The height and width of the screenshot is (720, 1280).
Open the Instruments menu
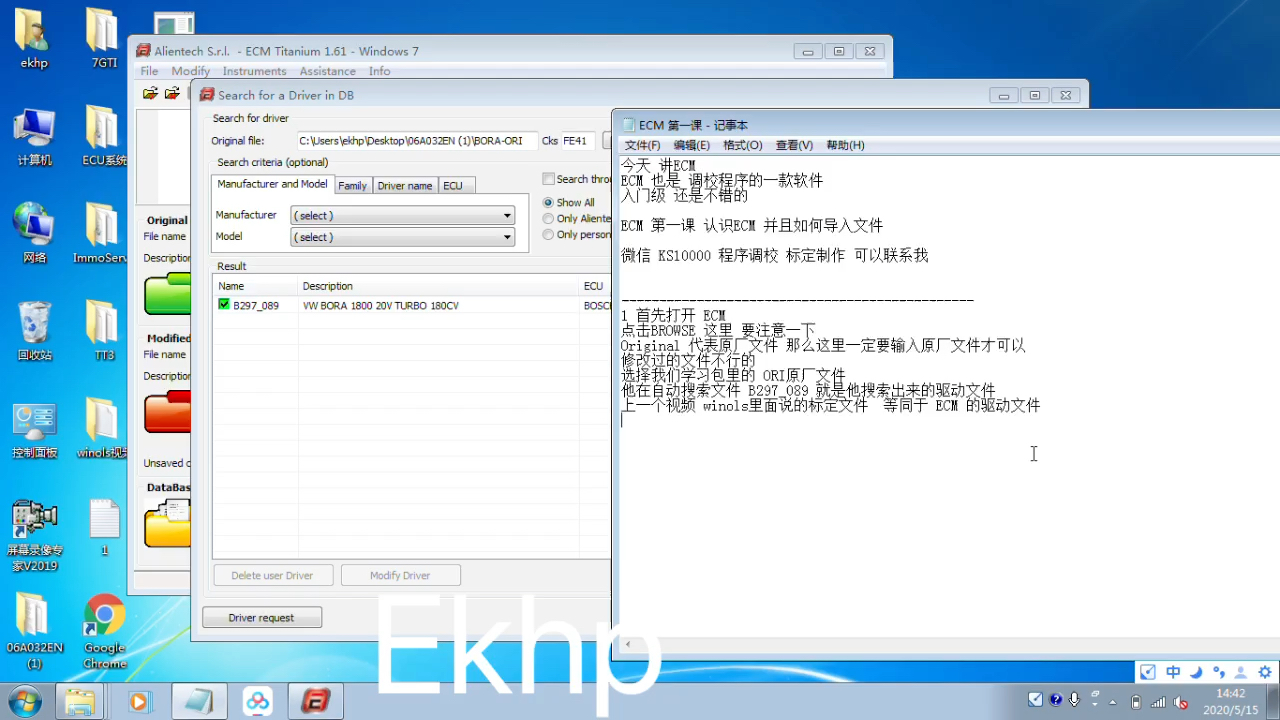(x=254, y=71)
